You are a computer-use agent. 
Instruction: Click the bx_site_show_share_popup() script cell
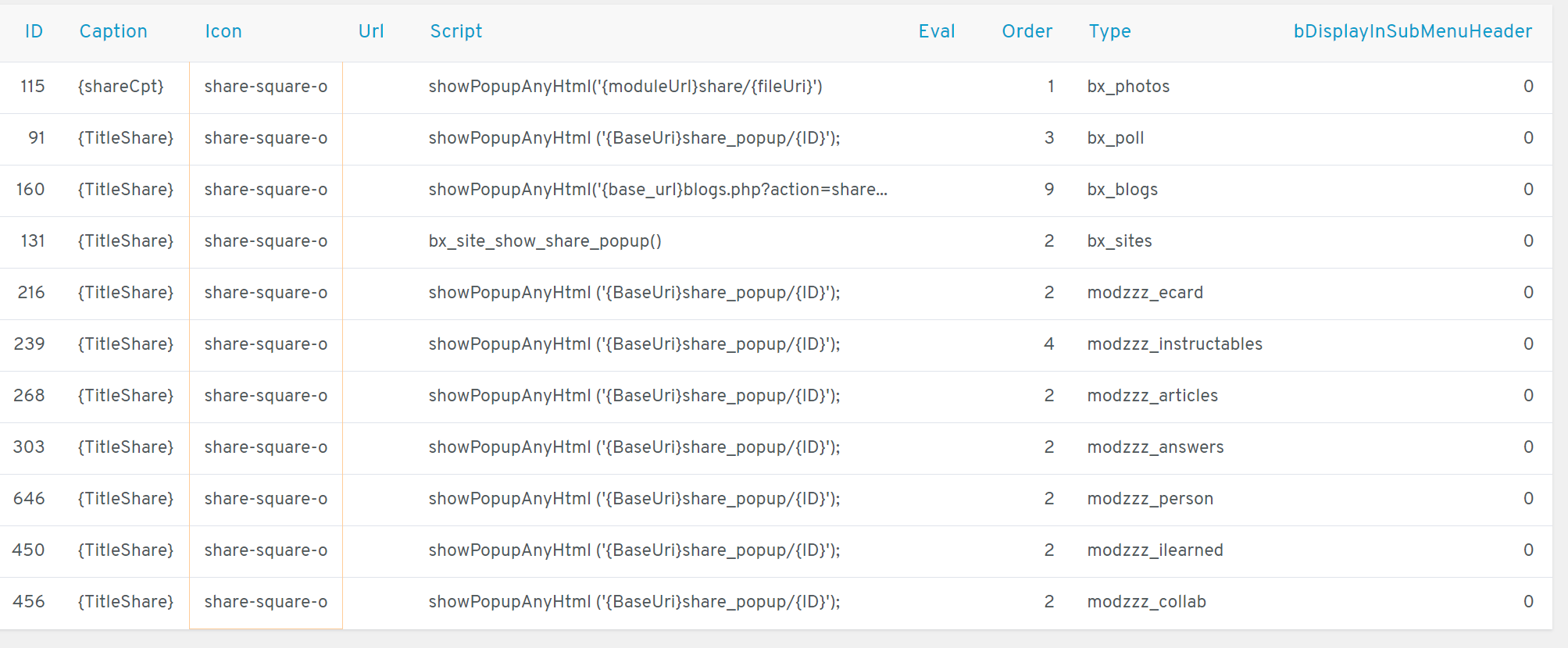[545, 241]
